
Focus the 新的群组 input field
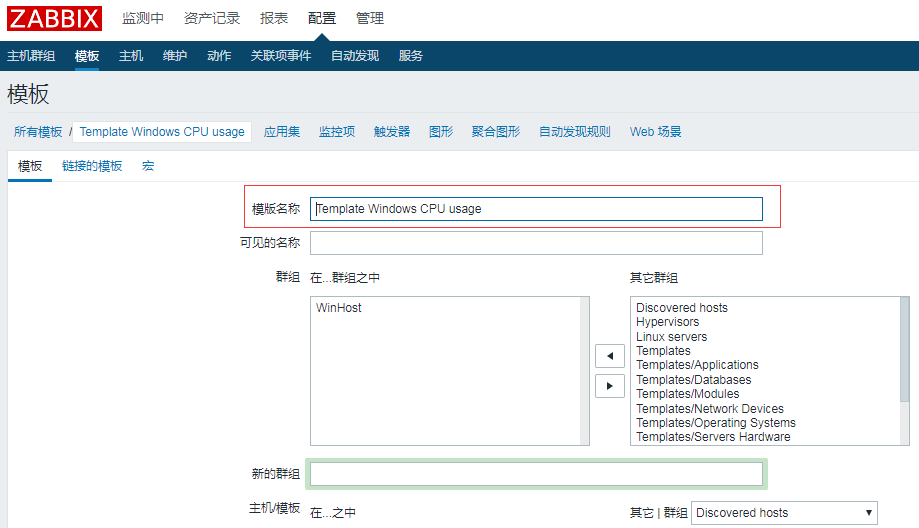536,474
